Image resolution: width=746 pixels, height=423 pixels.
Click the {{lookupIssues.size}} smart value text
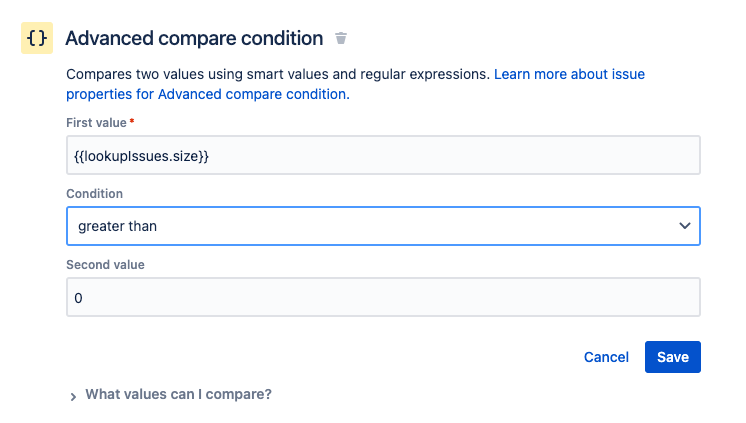[x=142, y=155]
